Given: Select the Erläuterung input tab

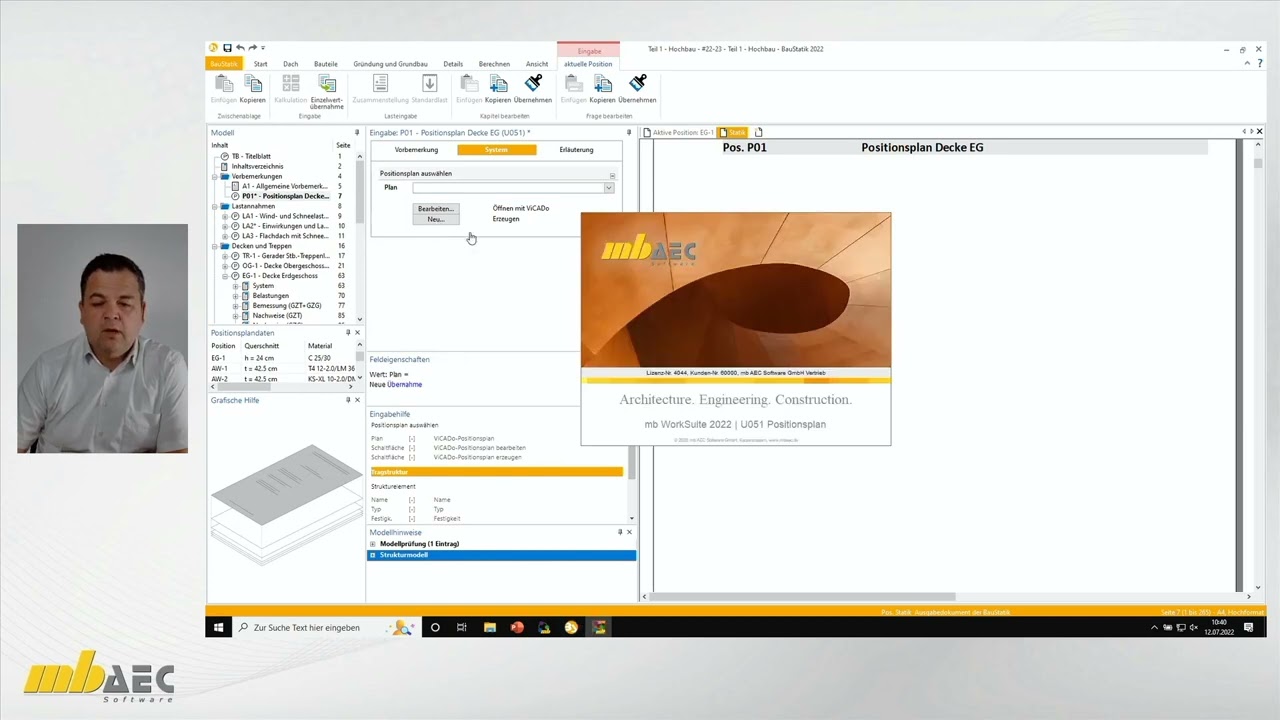Looking at the screenshot, I should click(576, 150).
